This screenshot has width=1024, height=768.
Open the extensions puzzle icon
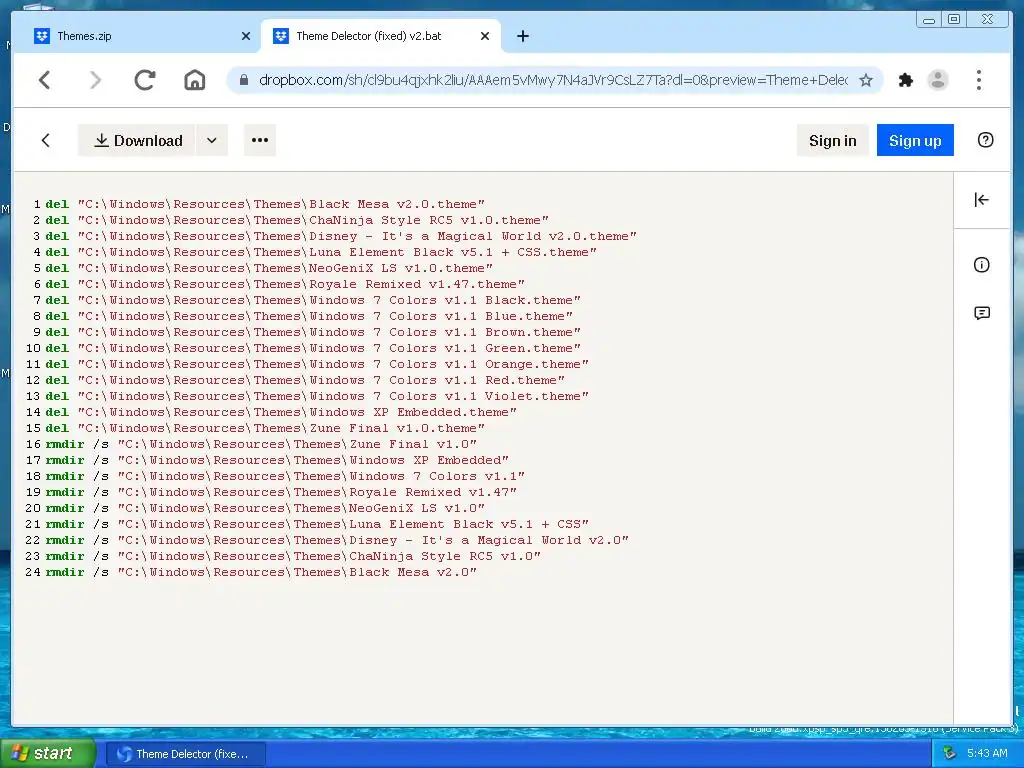905,80
